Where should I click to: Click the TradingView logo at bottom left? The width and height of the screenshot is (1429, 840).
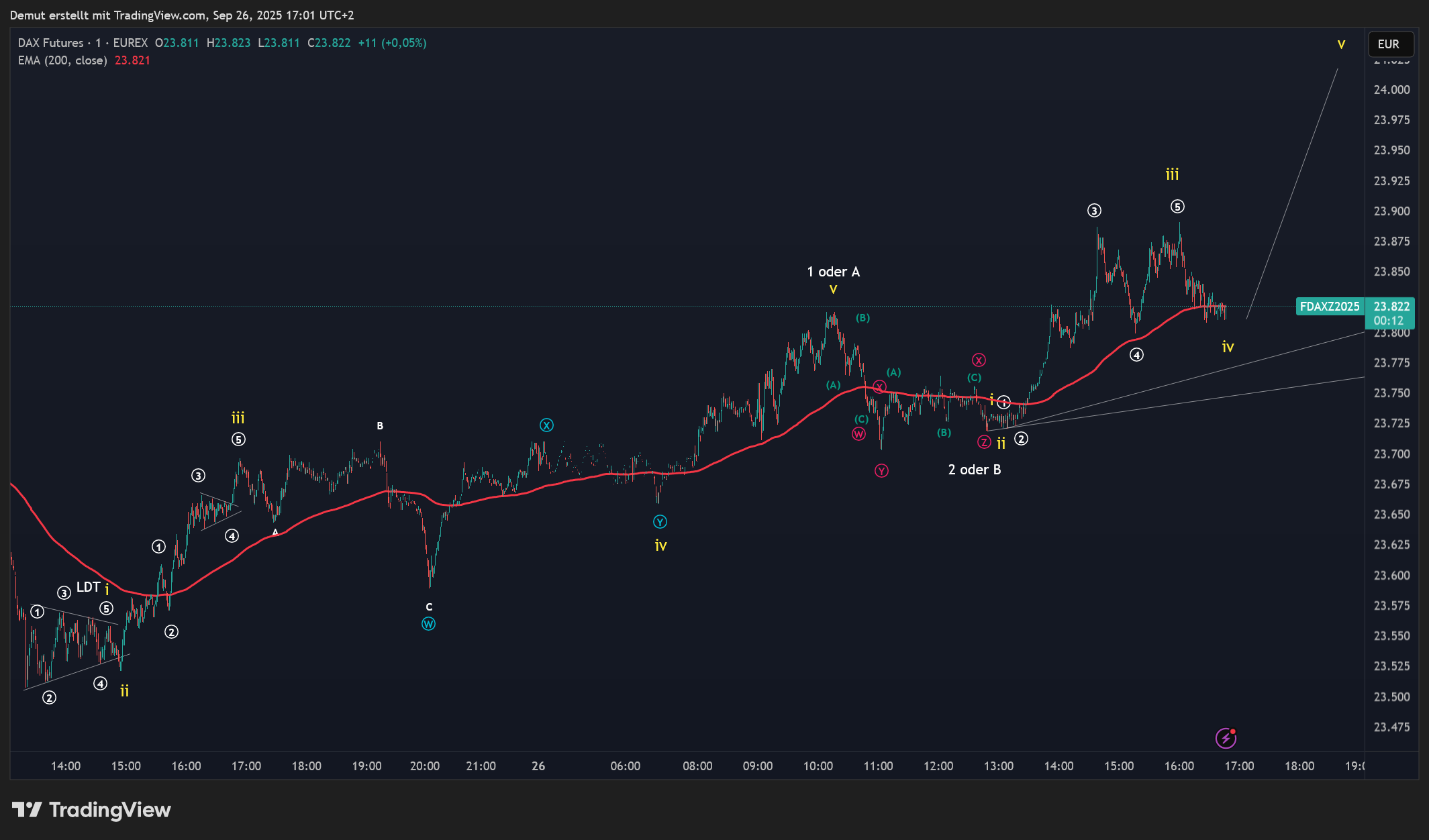[91, 810]
